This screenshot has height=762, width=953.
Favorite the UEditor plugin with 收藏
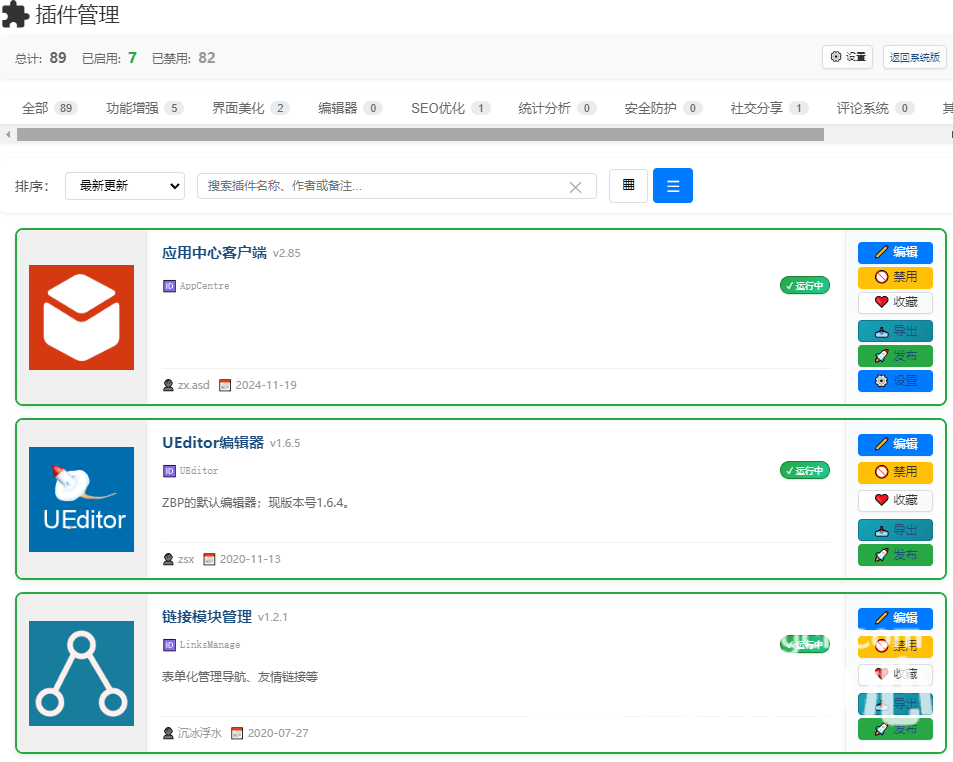pos(895,500)
